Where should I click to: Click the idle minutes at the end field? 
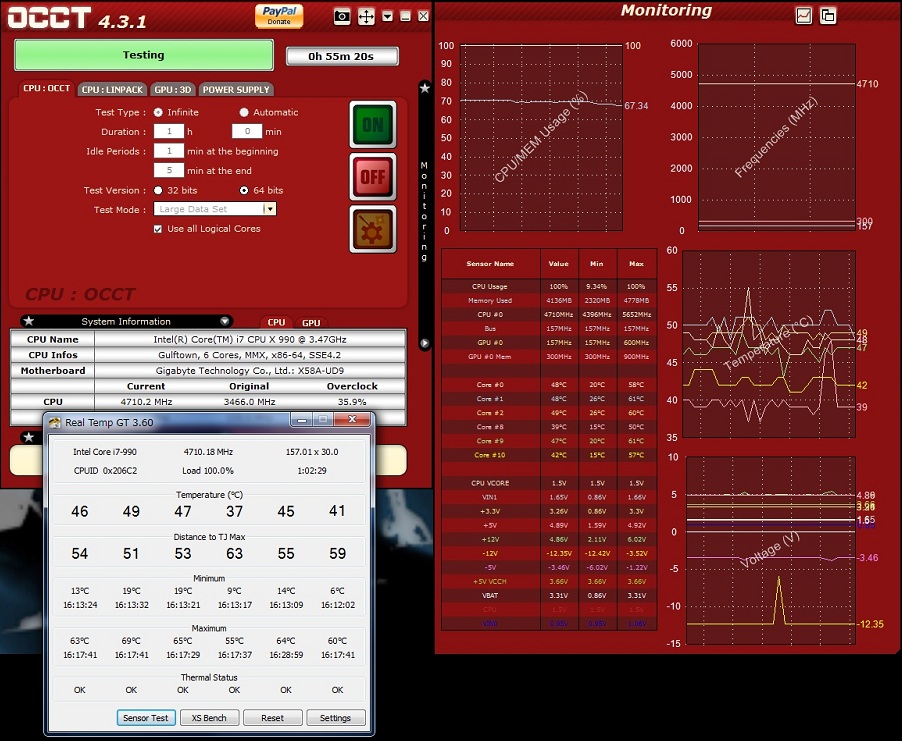pos(169,170)
